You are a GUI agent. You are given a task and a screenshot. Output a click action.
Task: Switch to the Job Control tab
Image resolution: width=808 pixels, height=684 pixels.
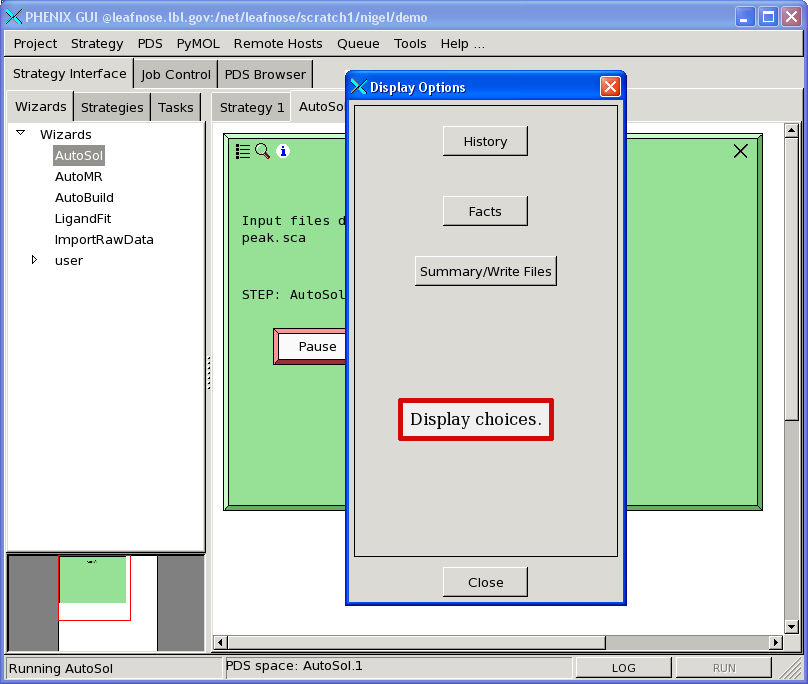tap(176, 74)
